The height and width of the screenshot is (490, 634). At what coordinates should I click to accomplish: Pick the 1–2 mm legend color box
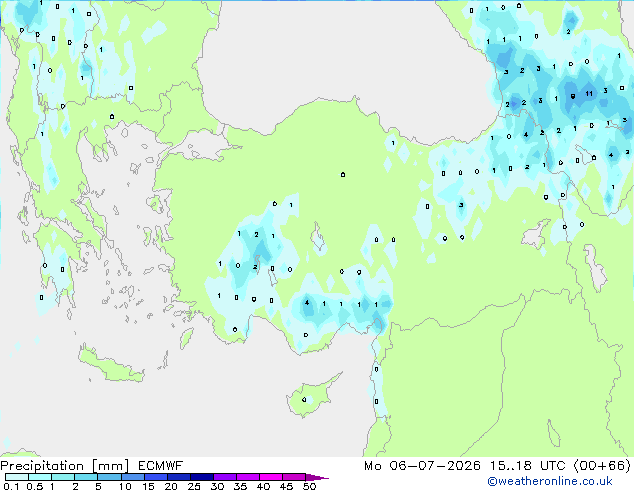(63, 477)
